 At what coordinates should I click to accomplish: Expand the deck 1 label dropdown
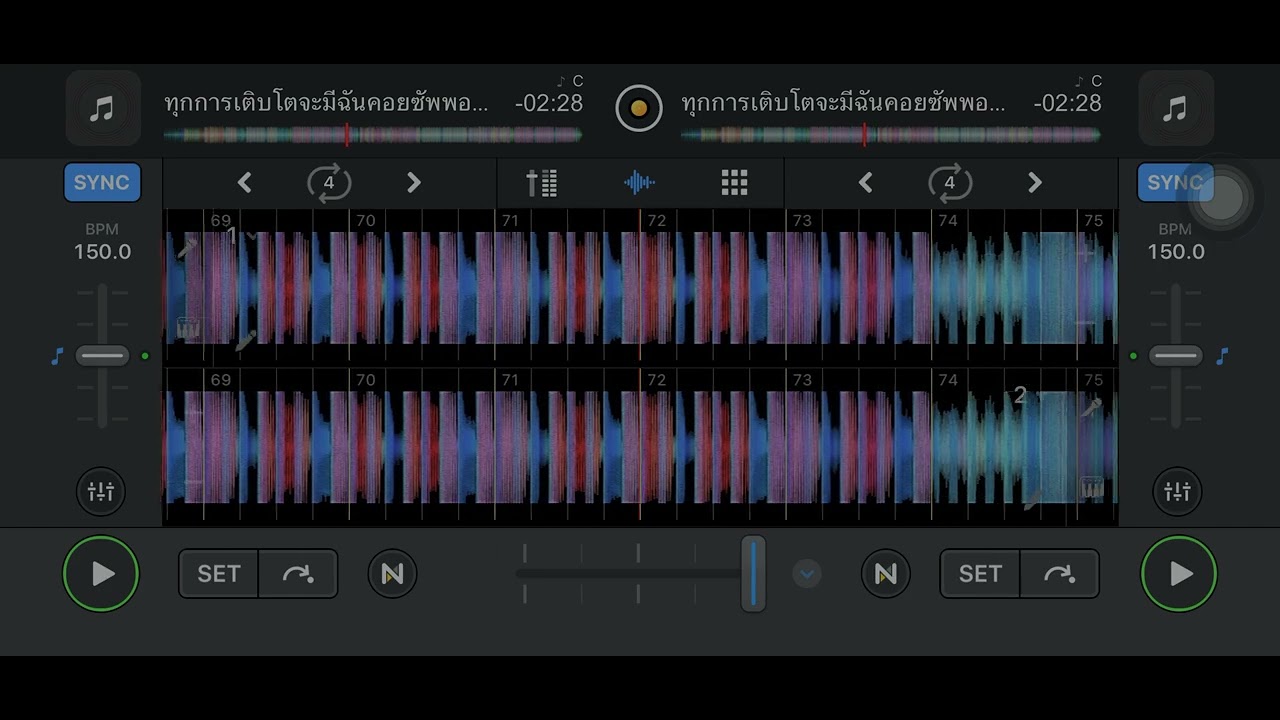[x=253, y=236]
